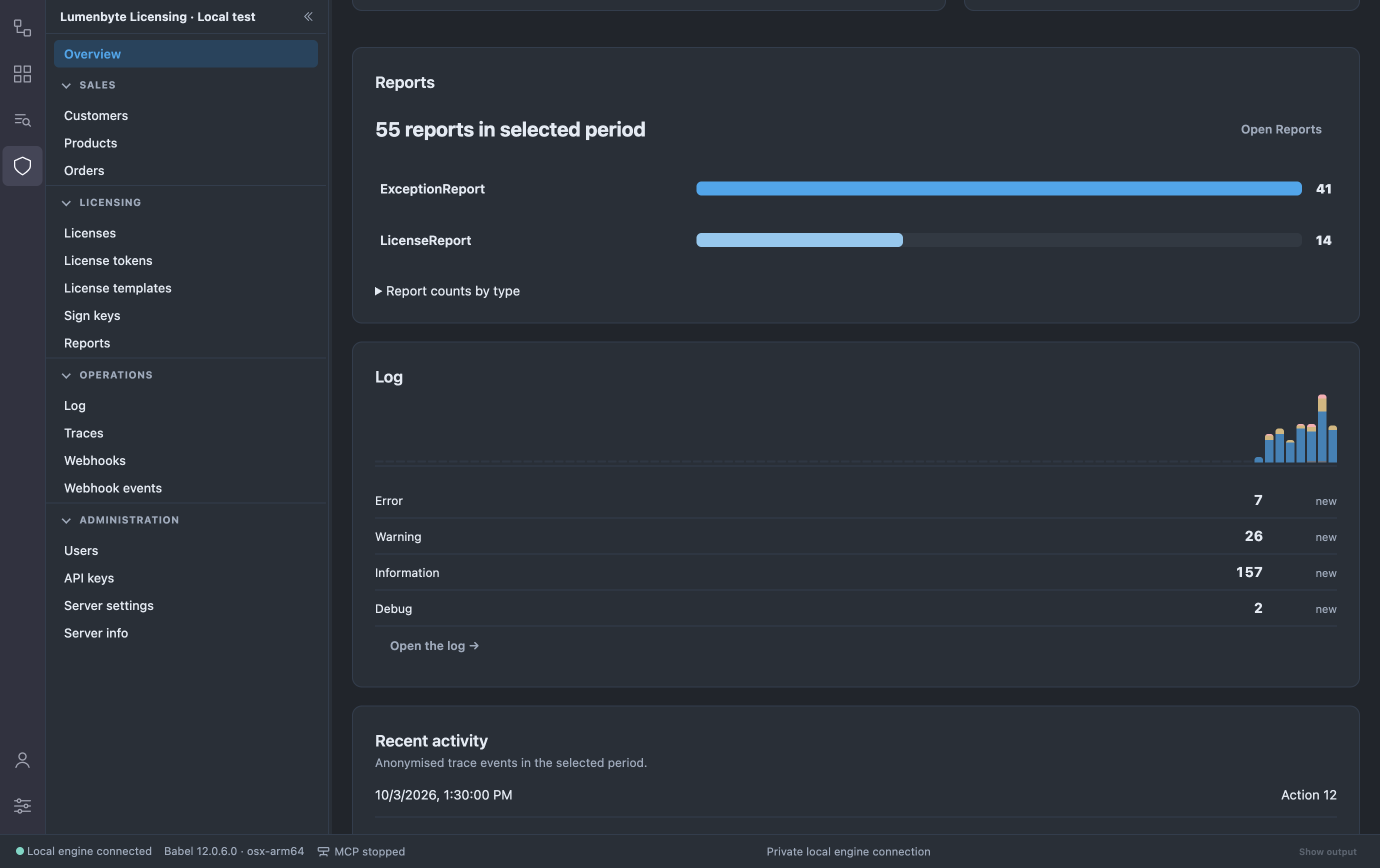Click the Error log count row

tap(855, 500)
